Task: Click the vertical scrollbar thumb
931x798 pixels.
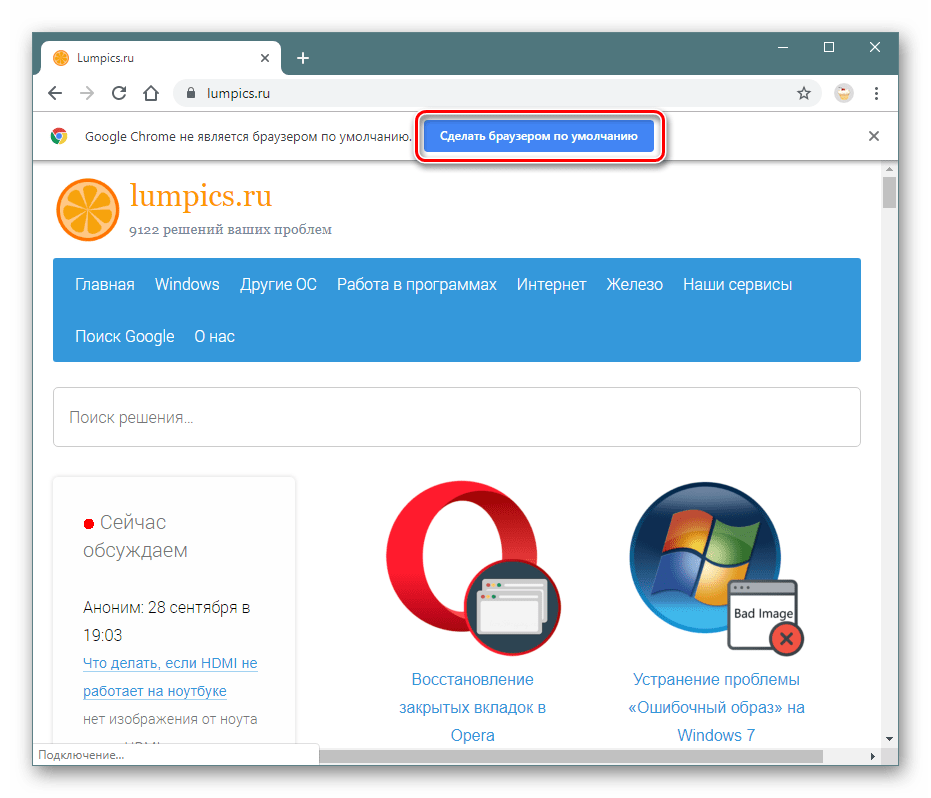Action: coord(889,192)
